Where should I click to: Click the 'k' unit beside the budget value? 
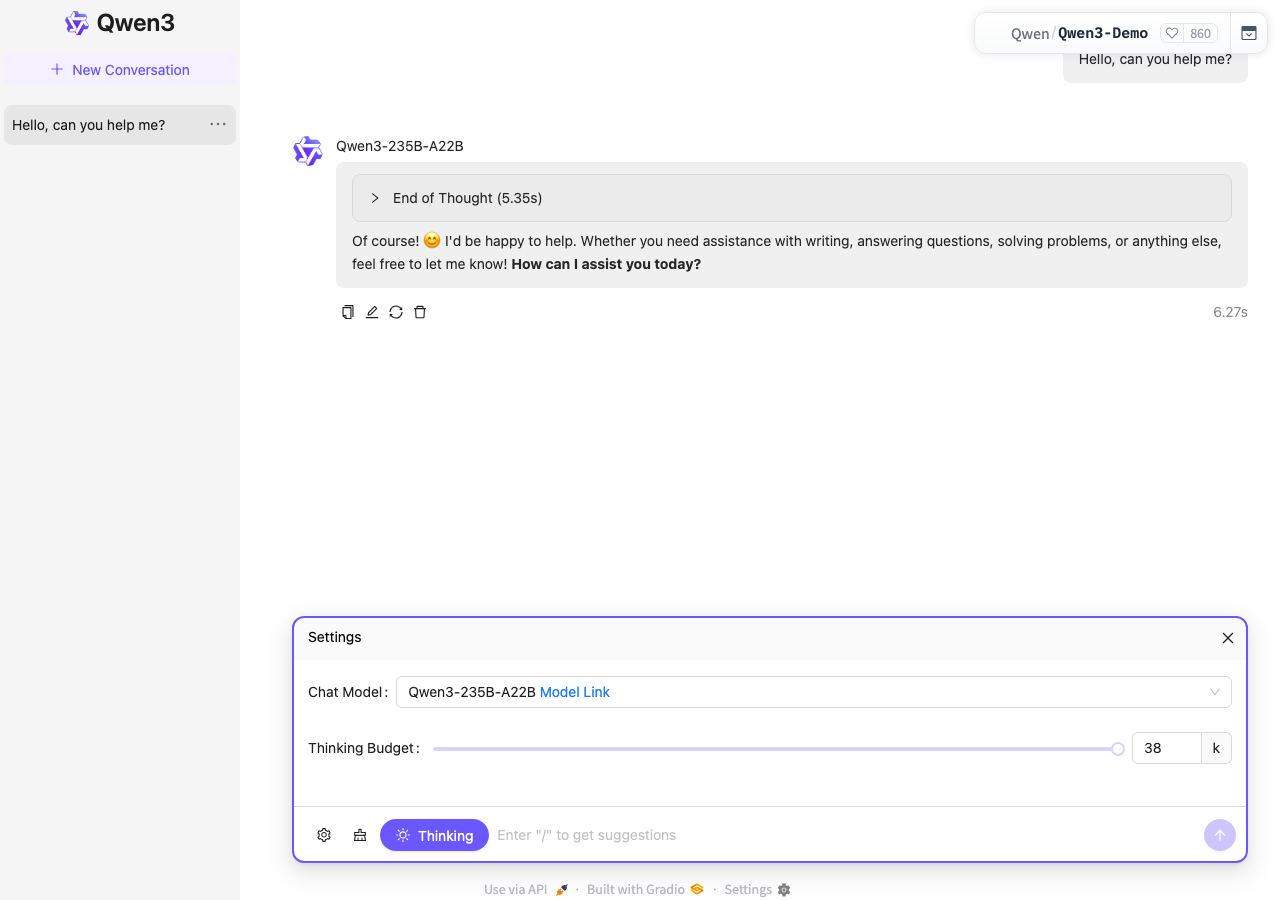coord(1216,748)
